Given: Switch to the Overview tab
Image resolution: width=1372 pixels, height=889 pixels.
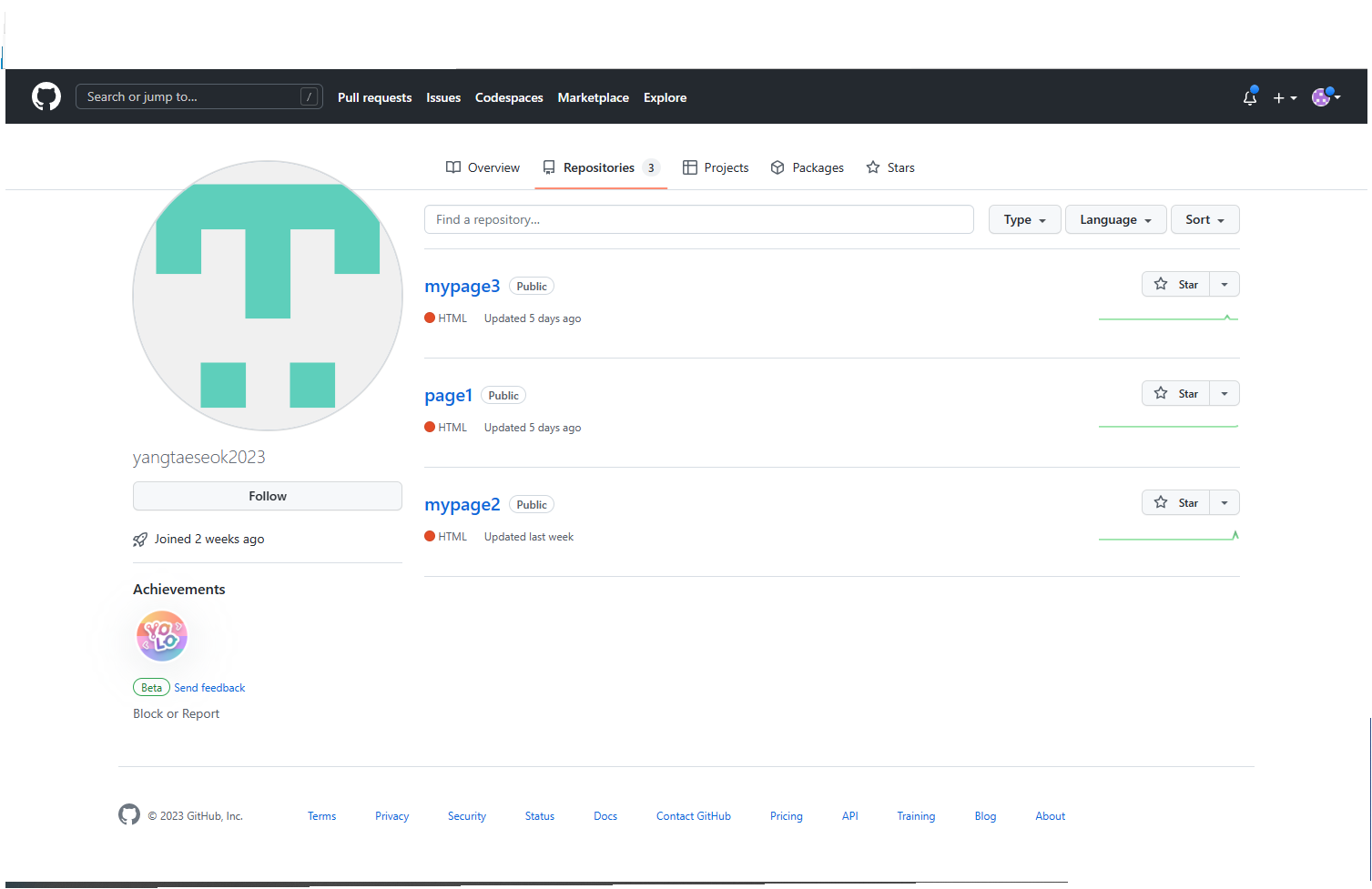Looking at the screenshot, I should (483, 167).
